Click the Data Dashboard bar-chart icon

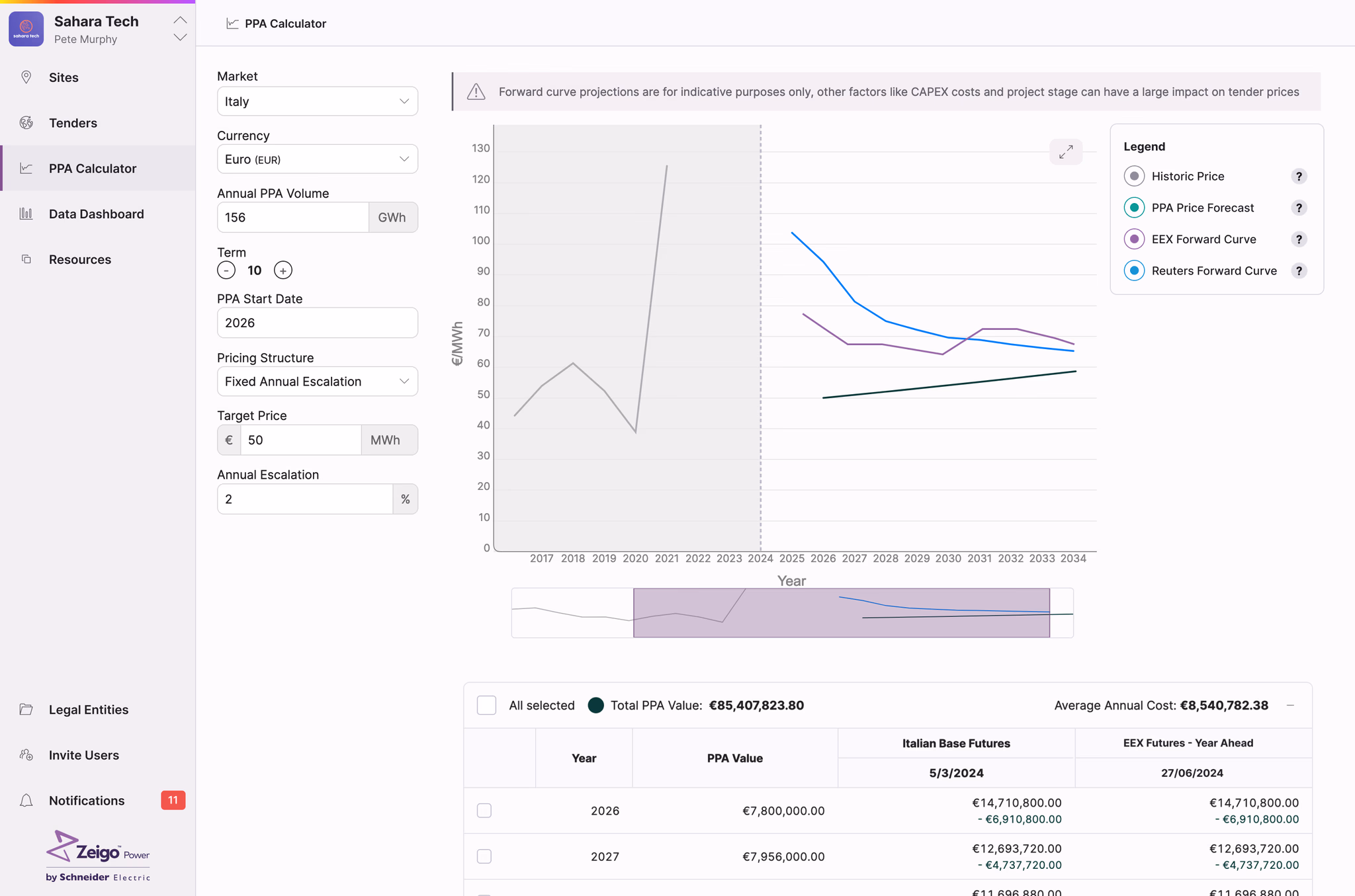point(26,214)
